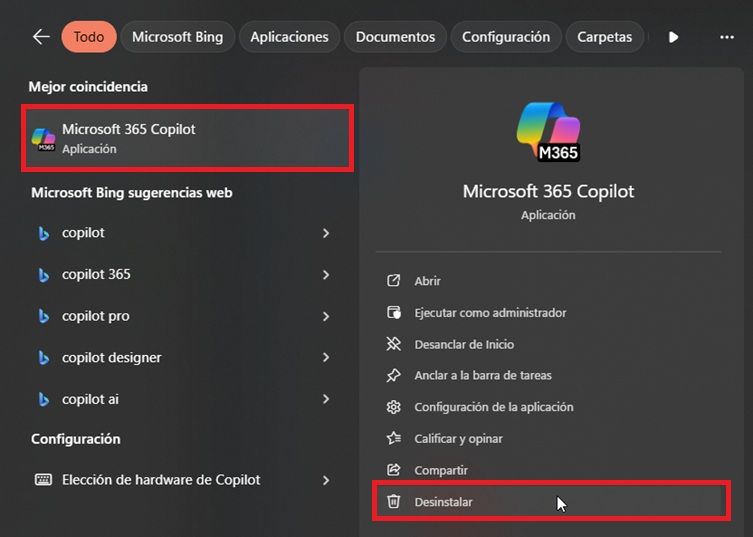
Task: Select Desanclar de Inicio
Action: pos(548,344)
